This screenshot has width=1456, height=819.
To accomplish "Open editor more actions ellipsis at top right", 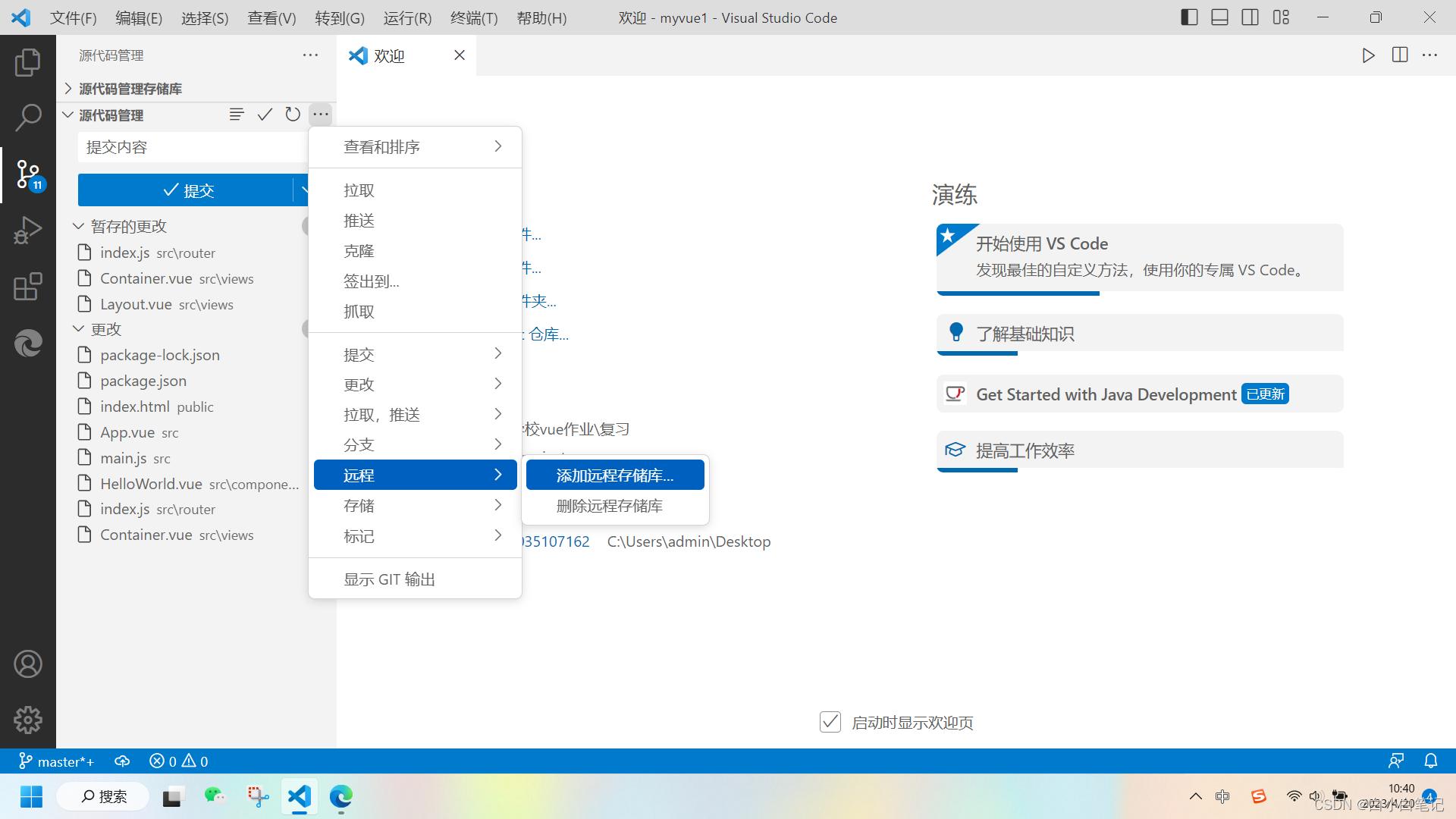I will tap(1429, 55).
